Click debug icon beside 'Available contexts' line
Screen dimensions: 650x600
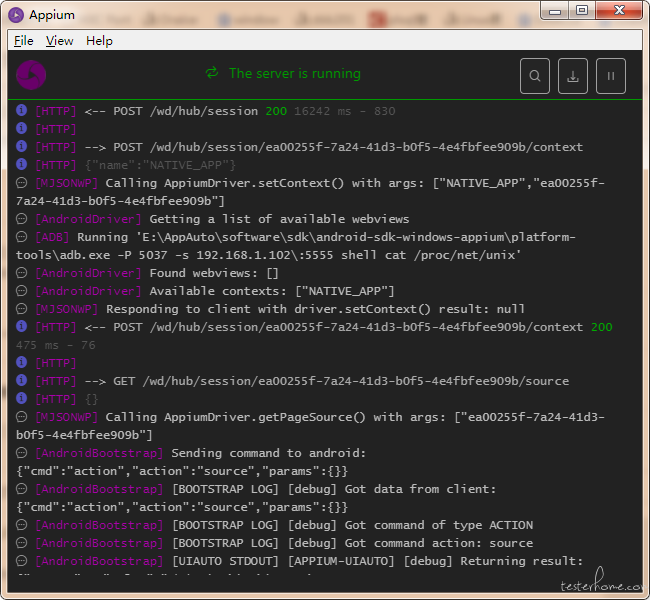coord(22,290)
